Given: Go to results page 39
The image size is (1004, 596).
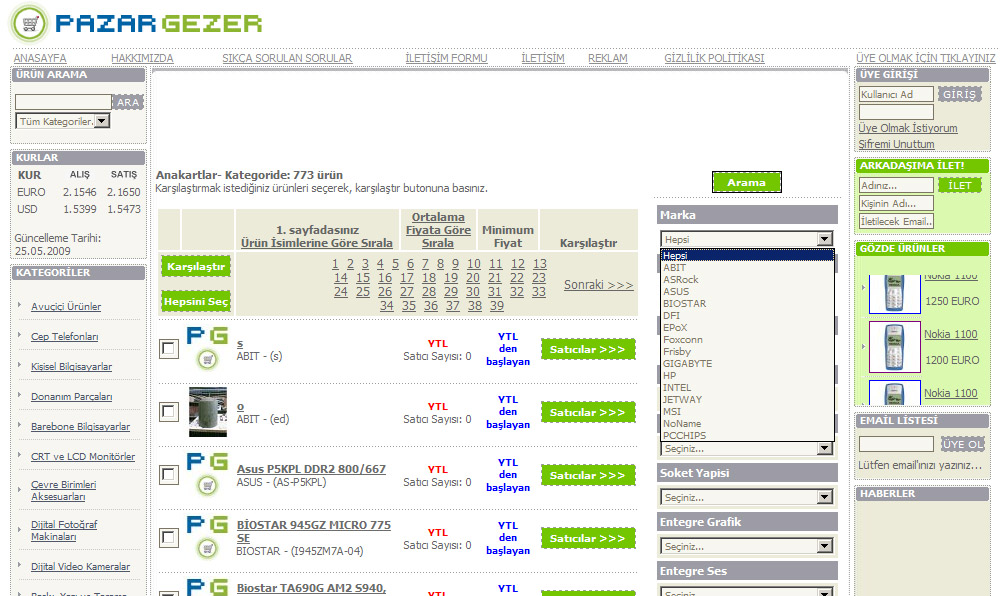Looking at the screenshot, I should [497, 306].
